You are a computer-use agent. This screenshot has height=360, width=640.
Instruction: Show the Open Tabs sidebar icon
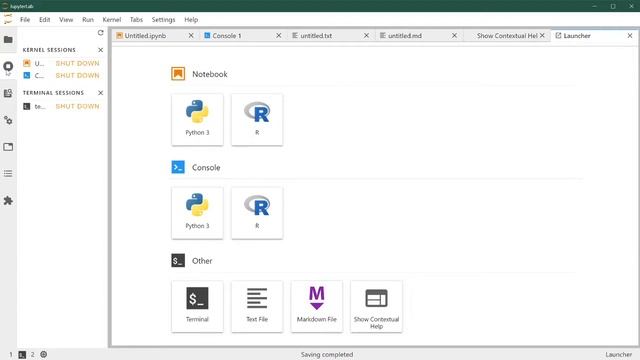8,147
